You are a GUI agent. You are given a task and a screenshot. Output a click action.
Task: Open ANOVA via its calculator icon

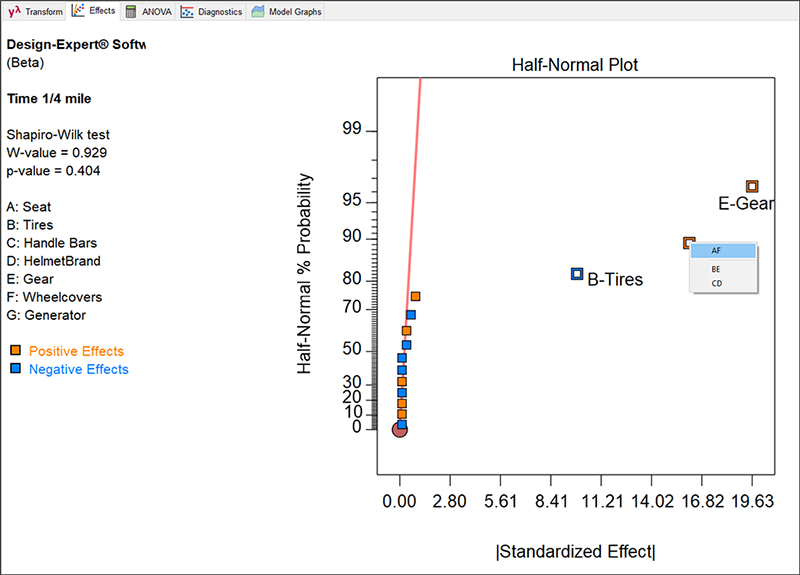pyautogui.click(x=131, y=12)
